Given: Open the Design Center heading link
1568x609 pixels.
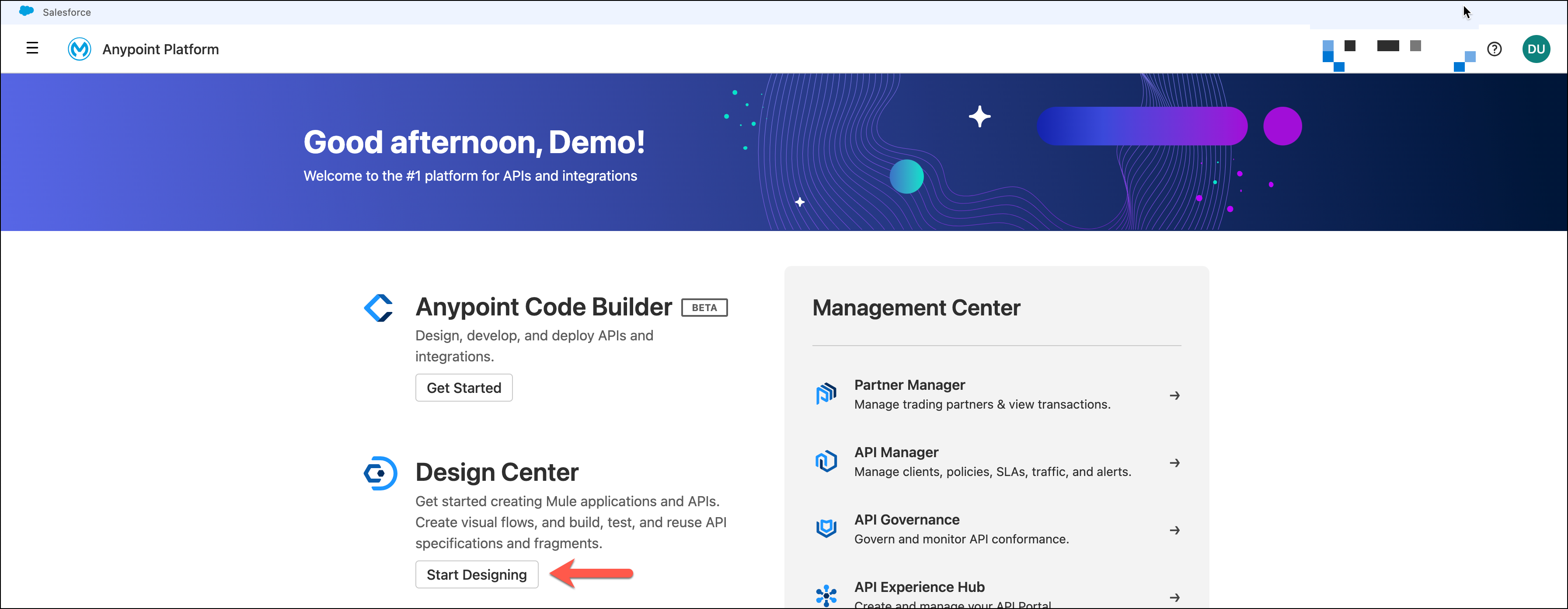Looking at the screenshot, I should click(497, 472).
